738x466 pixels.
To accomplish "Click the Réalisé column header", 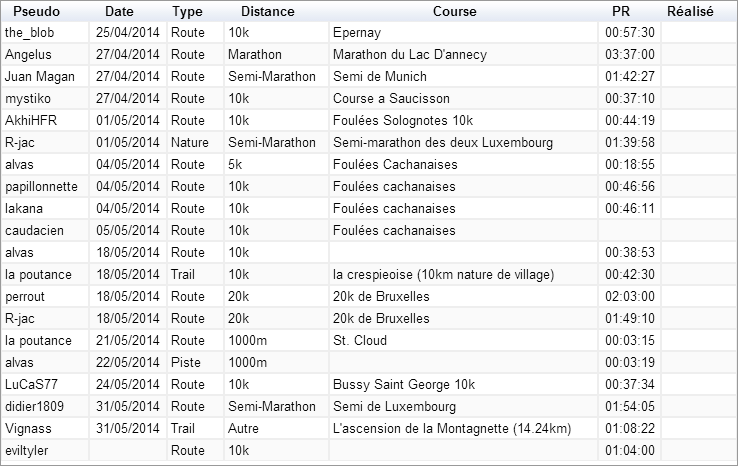I will coord(690,11).
